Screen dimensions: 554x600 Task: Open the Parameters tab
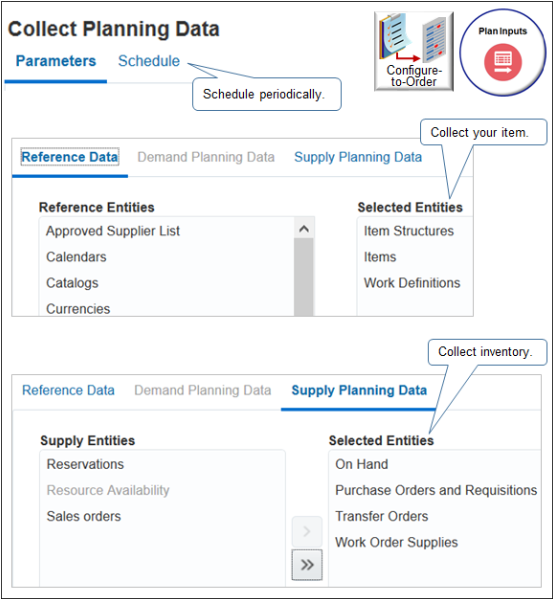coord(56,61)
